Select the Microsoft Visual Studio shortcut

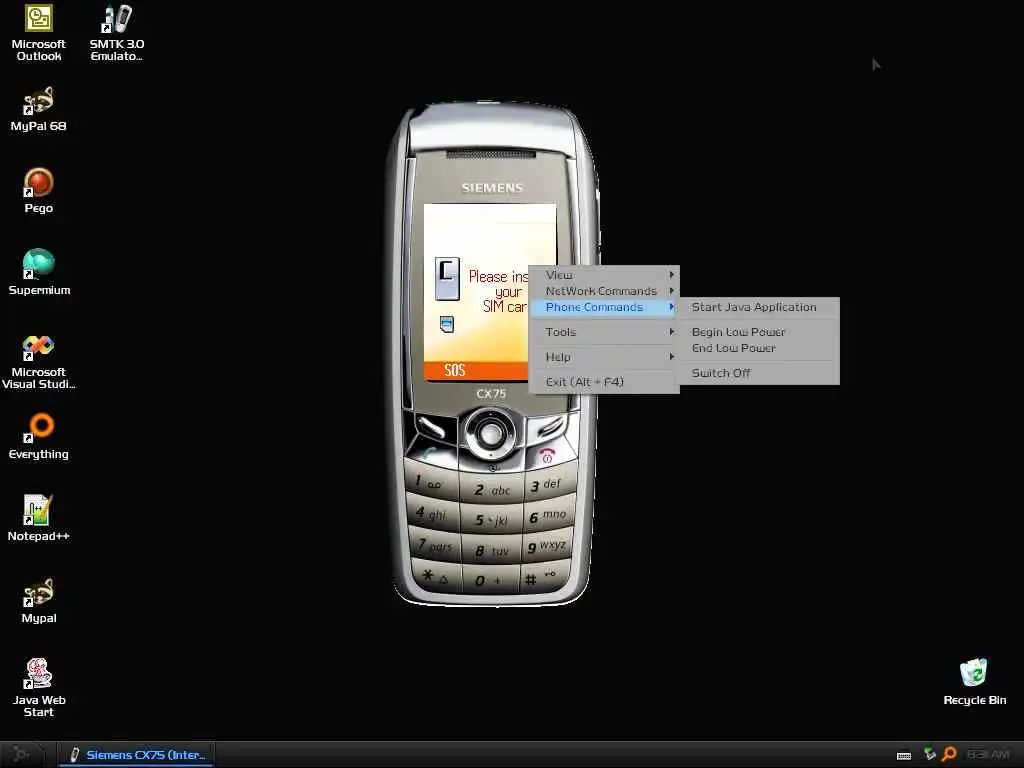click(x=39, y=362)
